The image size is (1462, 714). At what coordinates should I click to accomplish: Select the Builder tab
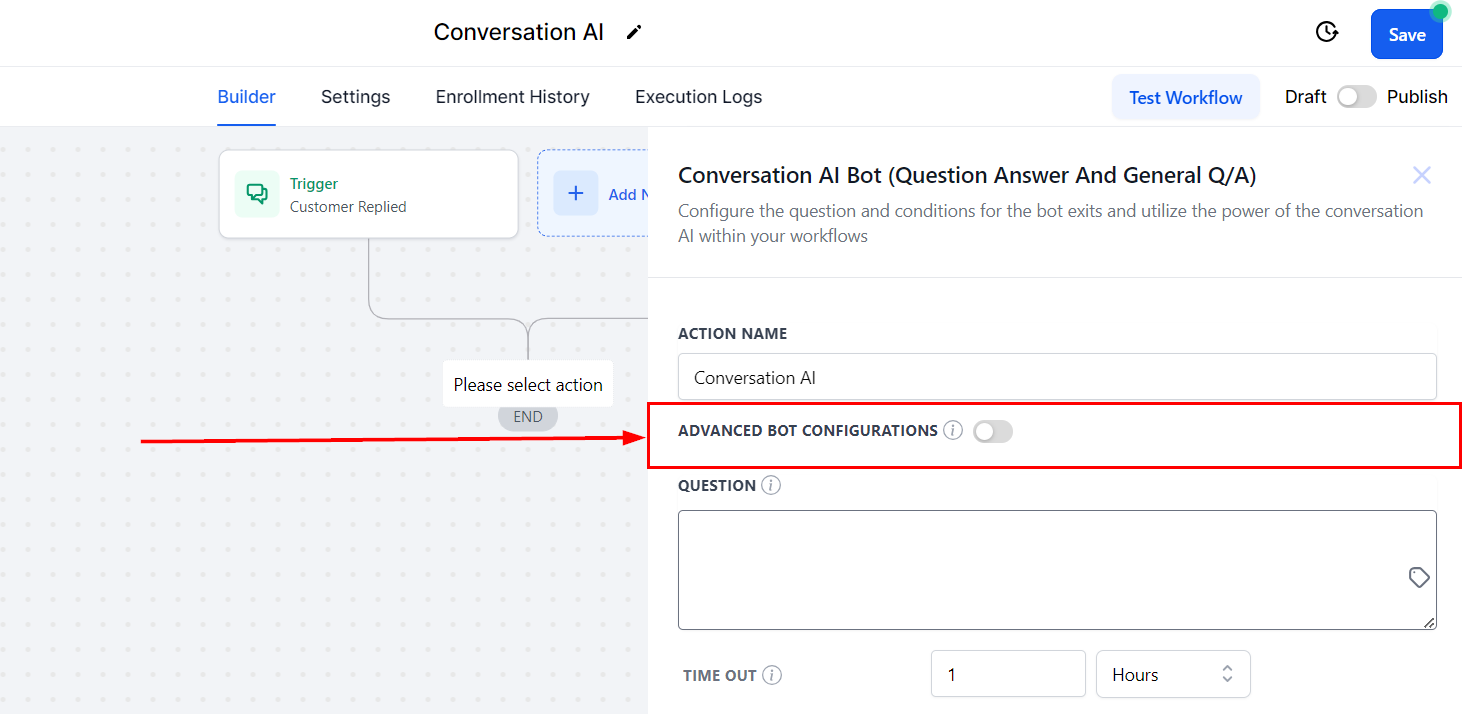click(246, 97)
